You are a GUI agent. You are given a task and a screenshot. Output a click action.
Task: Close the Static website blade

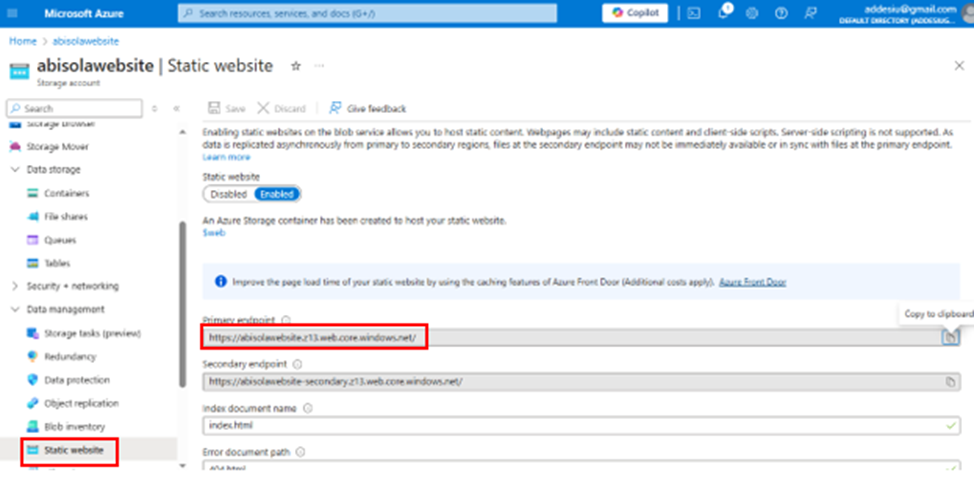pos(959,65)
